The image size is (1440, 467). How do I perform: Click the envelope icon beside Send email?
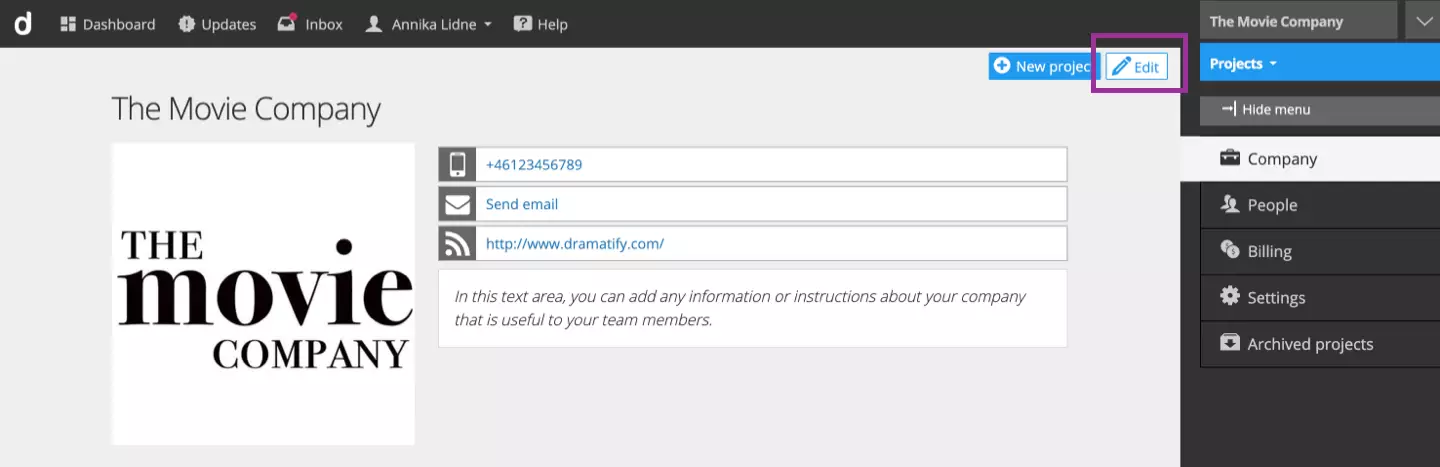457,204
